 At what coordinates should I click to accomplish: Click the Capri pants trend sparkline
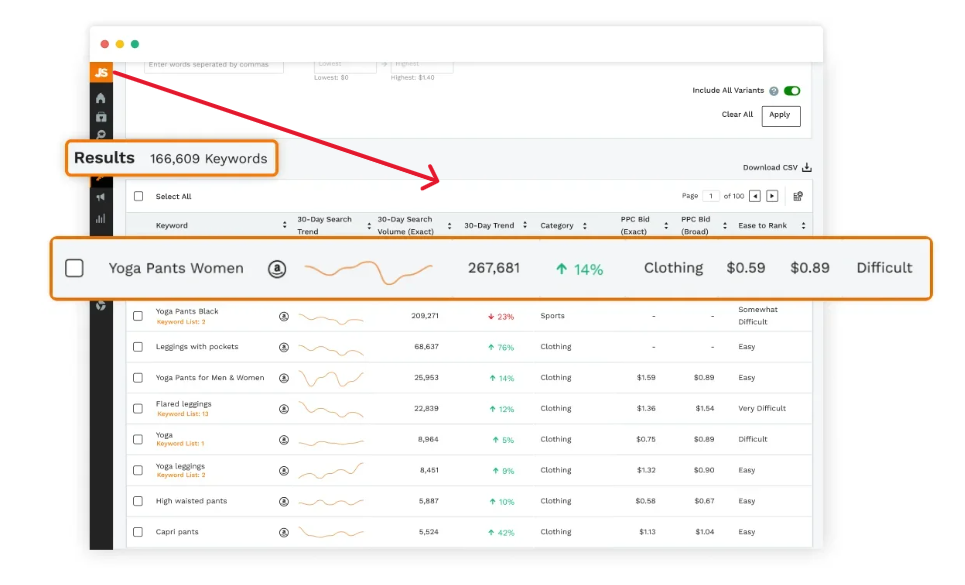coord(331,532)
